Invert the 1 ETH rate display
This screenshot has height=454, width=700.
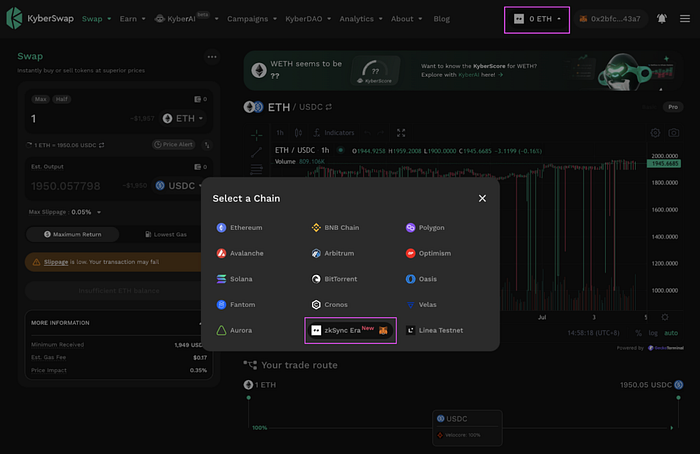coord(102,145)
